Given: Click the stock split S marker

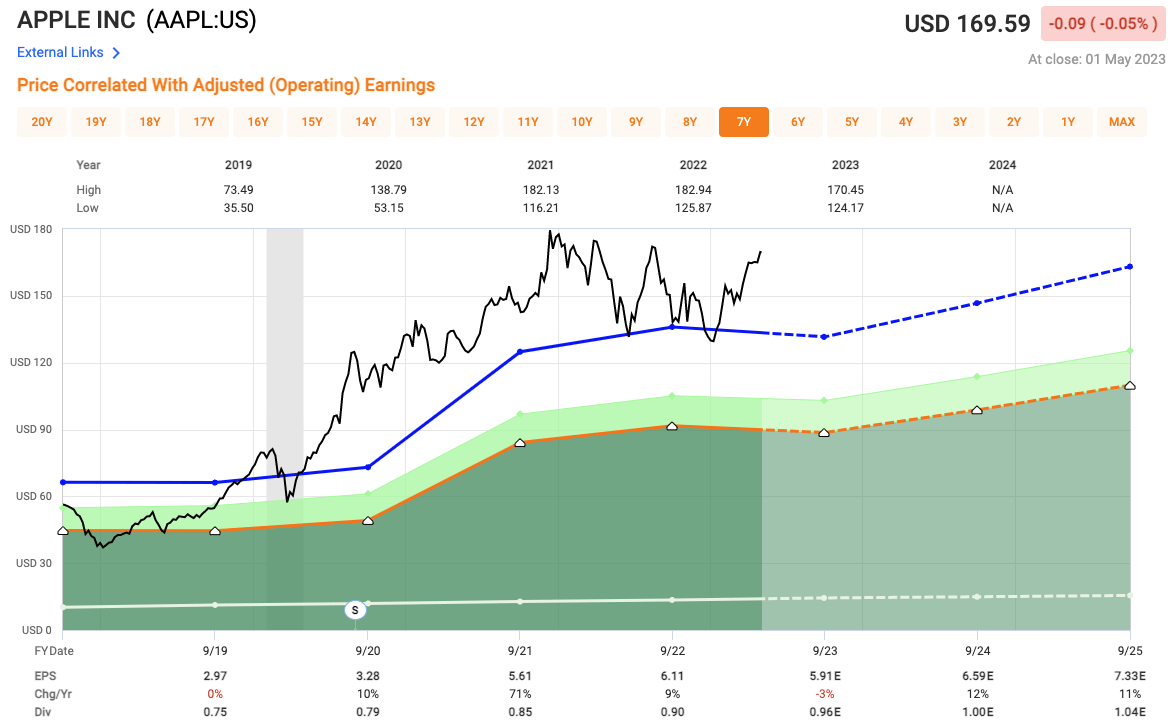Looking at the screenshot, I should [x=355, y=610].
